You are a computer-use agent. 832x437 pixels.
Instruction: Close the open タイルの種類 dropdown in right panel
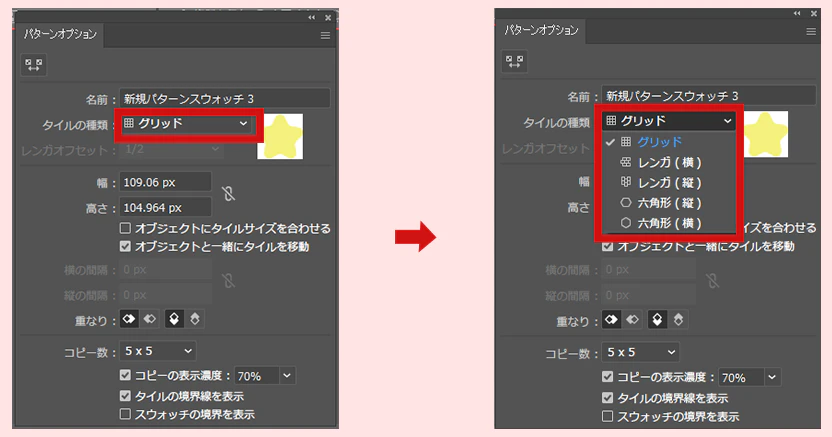(x=670, y=121)
